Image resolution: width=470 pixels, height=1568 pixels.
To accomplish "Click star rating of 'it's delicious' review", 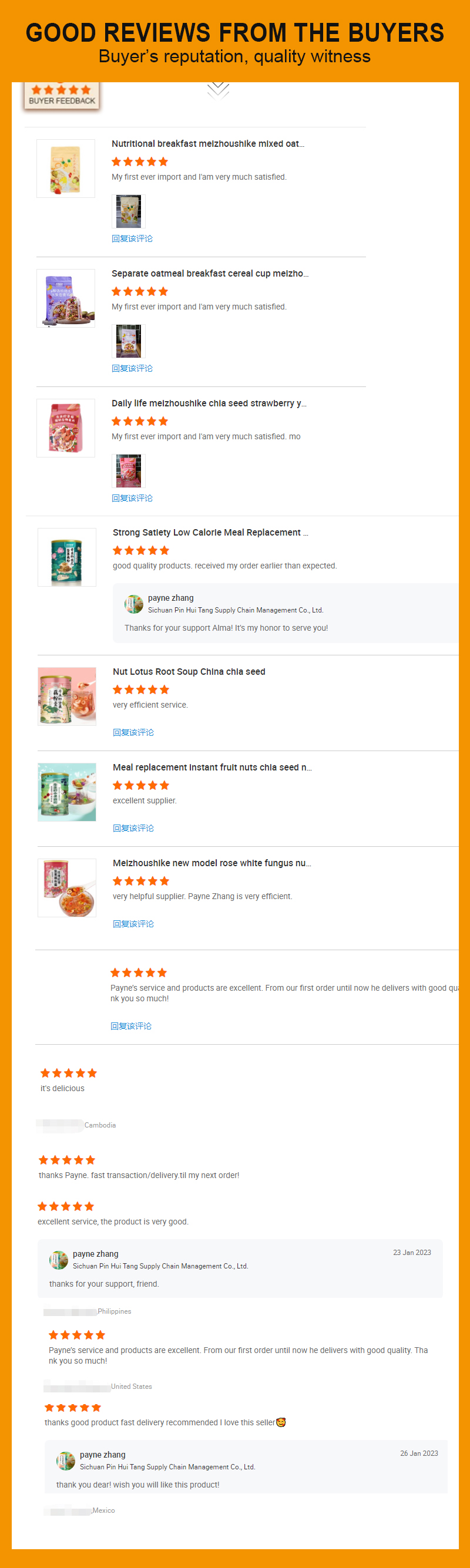I will (x=68, y=1073).
